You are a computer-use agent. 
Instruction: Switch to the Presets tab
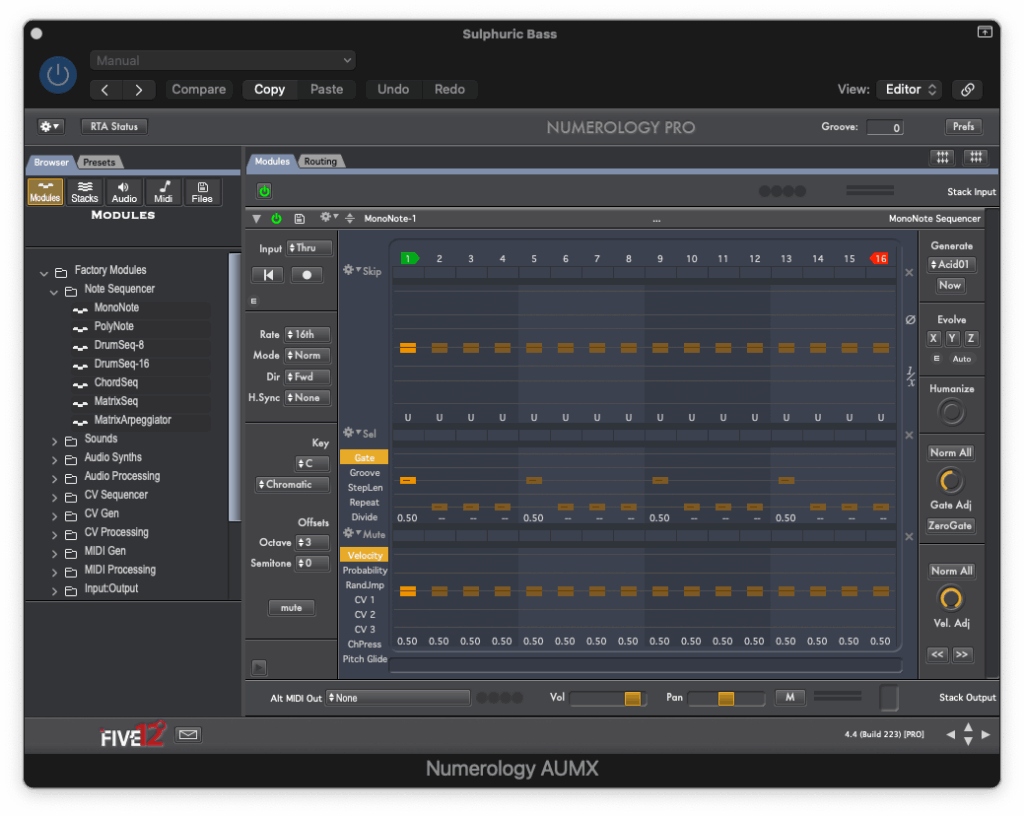click(x=99, y=162)
